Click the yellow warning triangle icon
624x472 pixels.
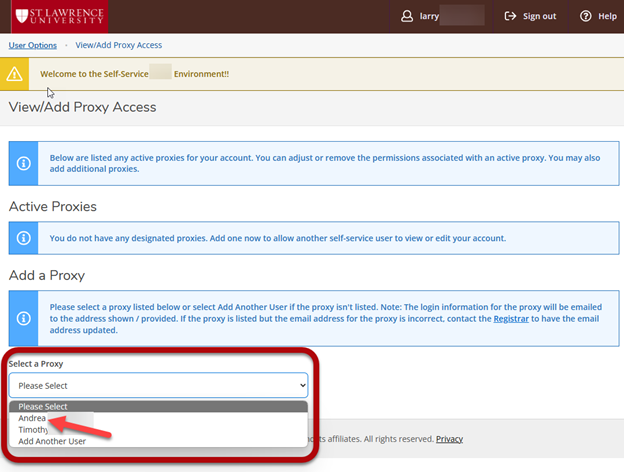(x=17, y=73)
